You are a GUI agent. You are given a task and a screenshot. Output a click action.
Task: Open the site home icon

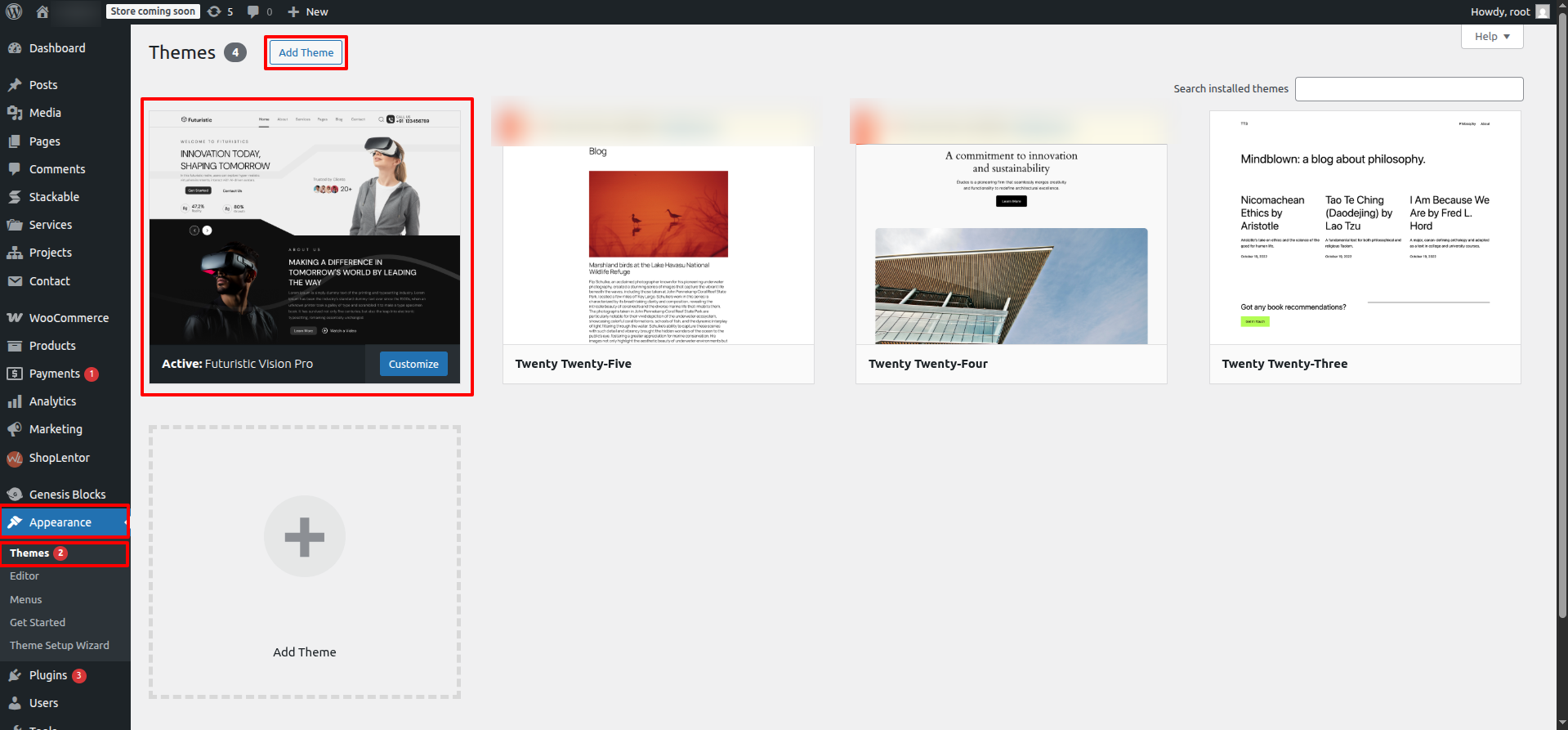[x=42, y=11]
